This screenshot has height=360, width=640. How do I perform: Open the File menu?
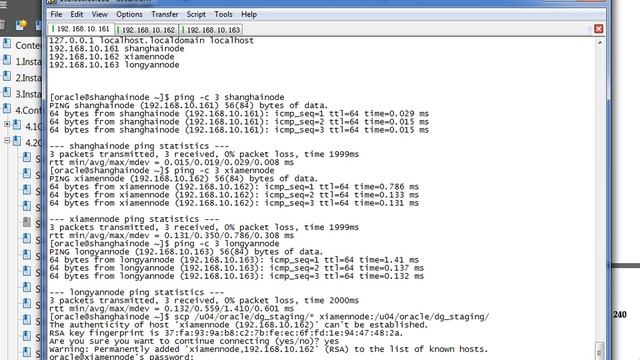(56, 14)
